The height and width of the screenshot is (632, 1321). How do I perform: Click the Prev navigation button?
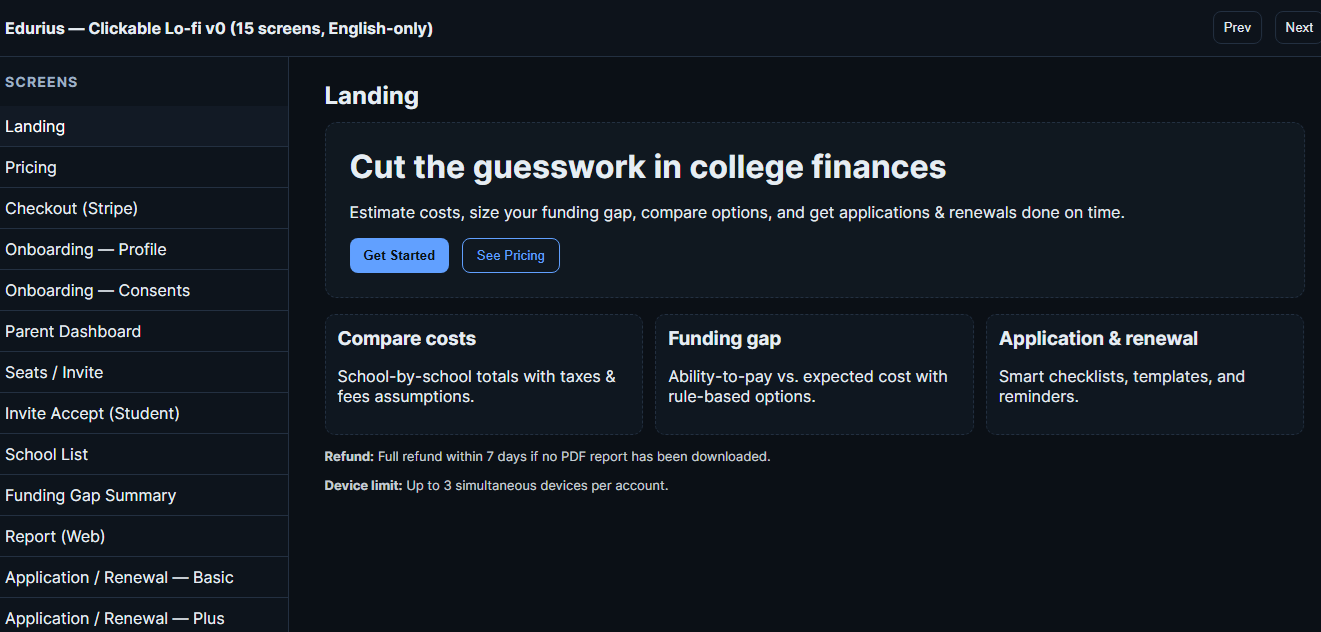click(1237, 28)
